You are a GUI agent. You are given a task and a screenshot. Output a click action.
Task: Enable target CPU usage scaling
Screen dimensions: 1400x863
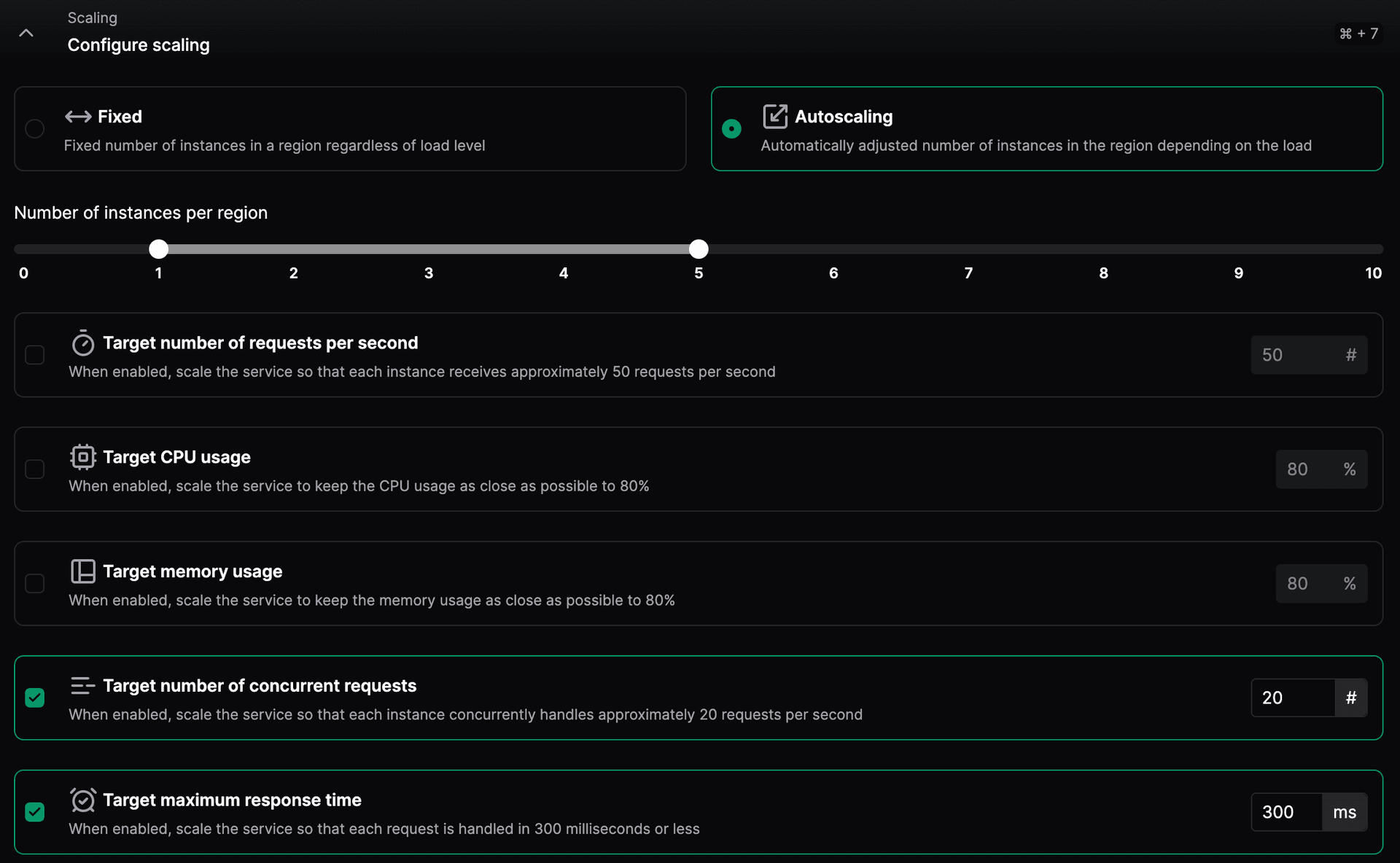pos(34,469)
